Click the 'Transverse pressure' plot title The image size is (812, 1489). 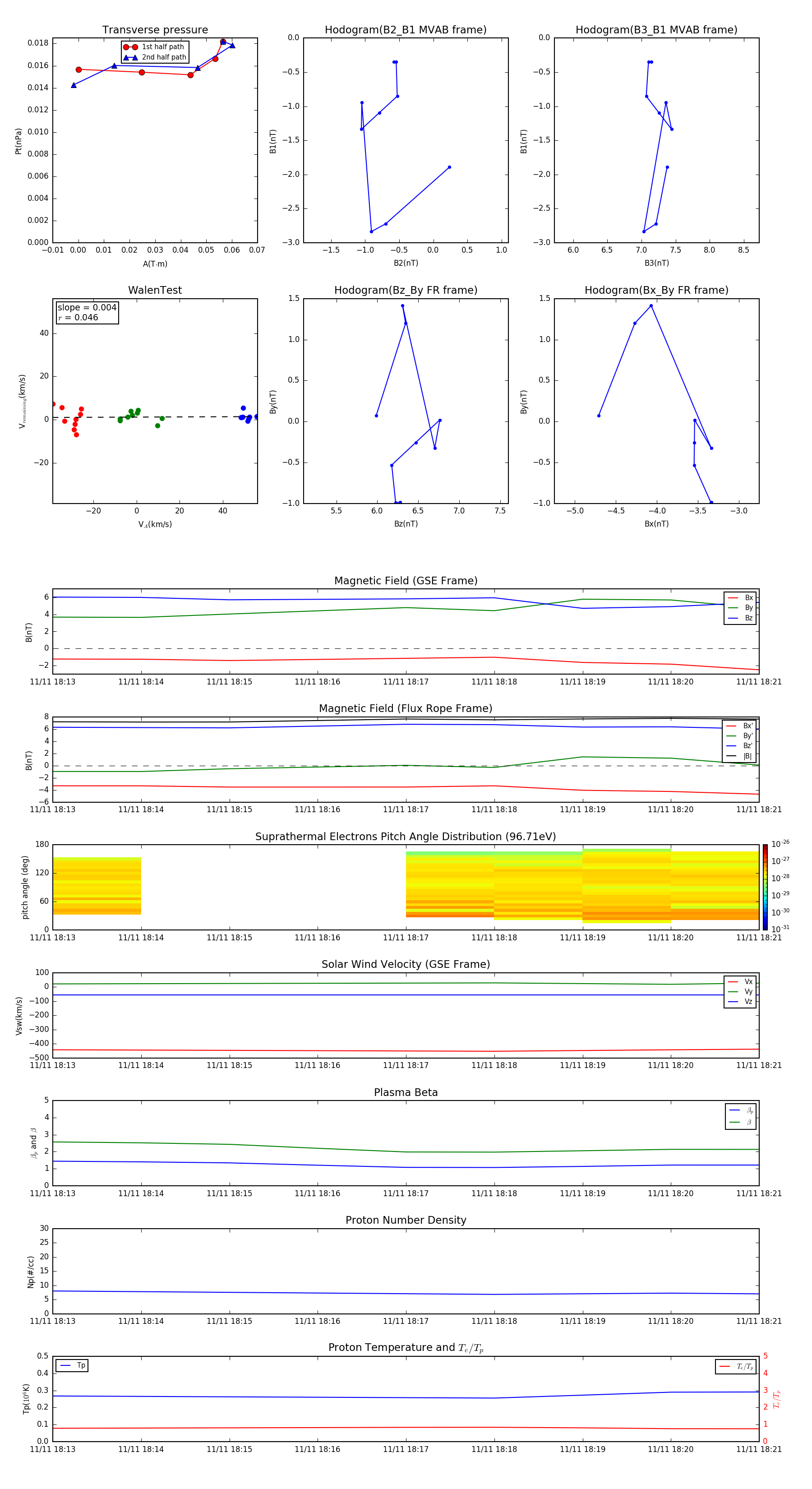click(155, 30)
